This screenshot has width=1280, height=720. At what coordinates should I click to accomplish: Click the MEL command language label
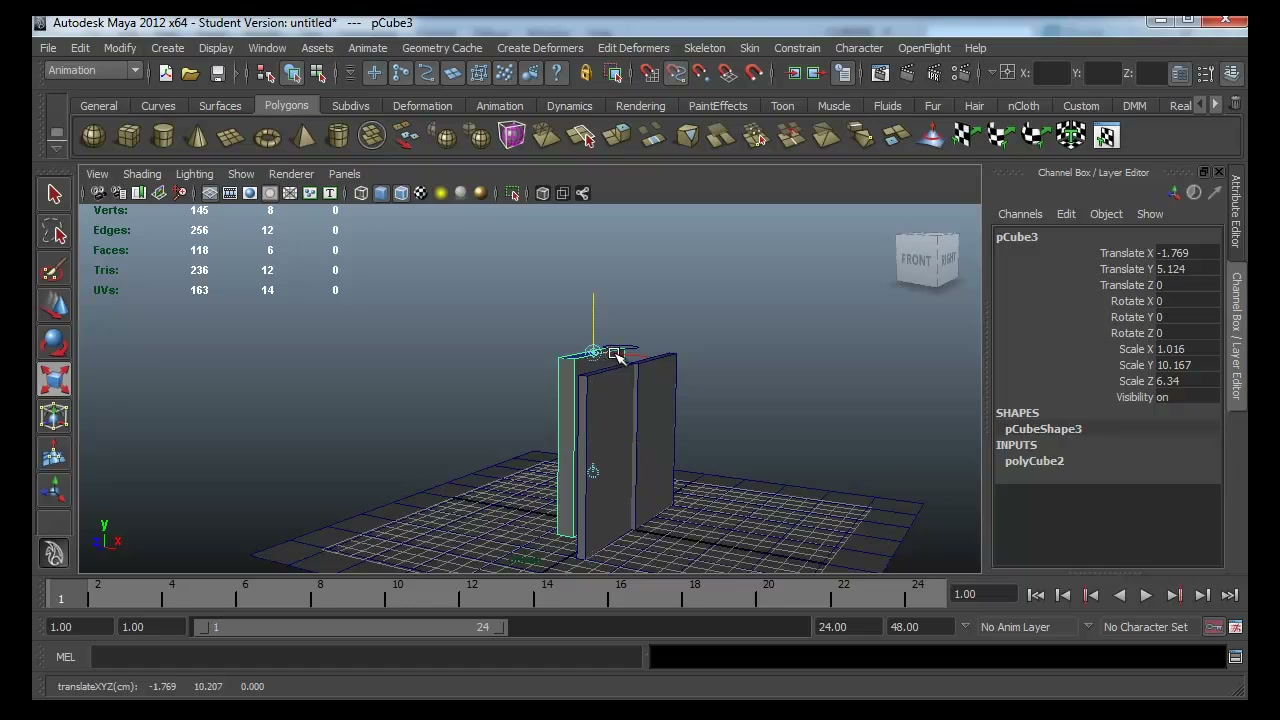65,657
